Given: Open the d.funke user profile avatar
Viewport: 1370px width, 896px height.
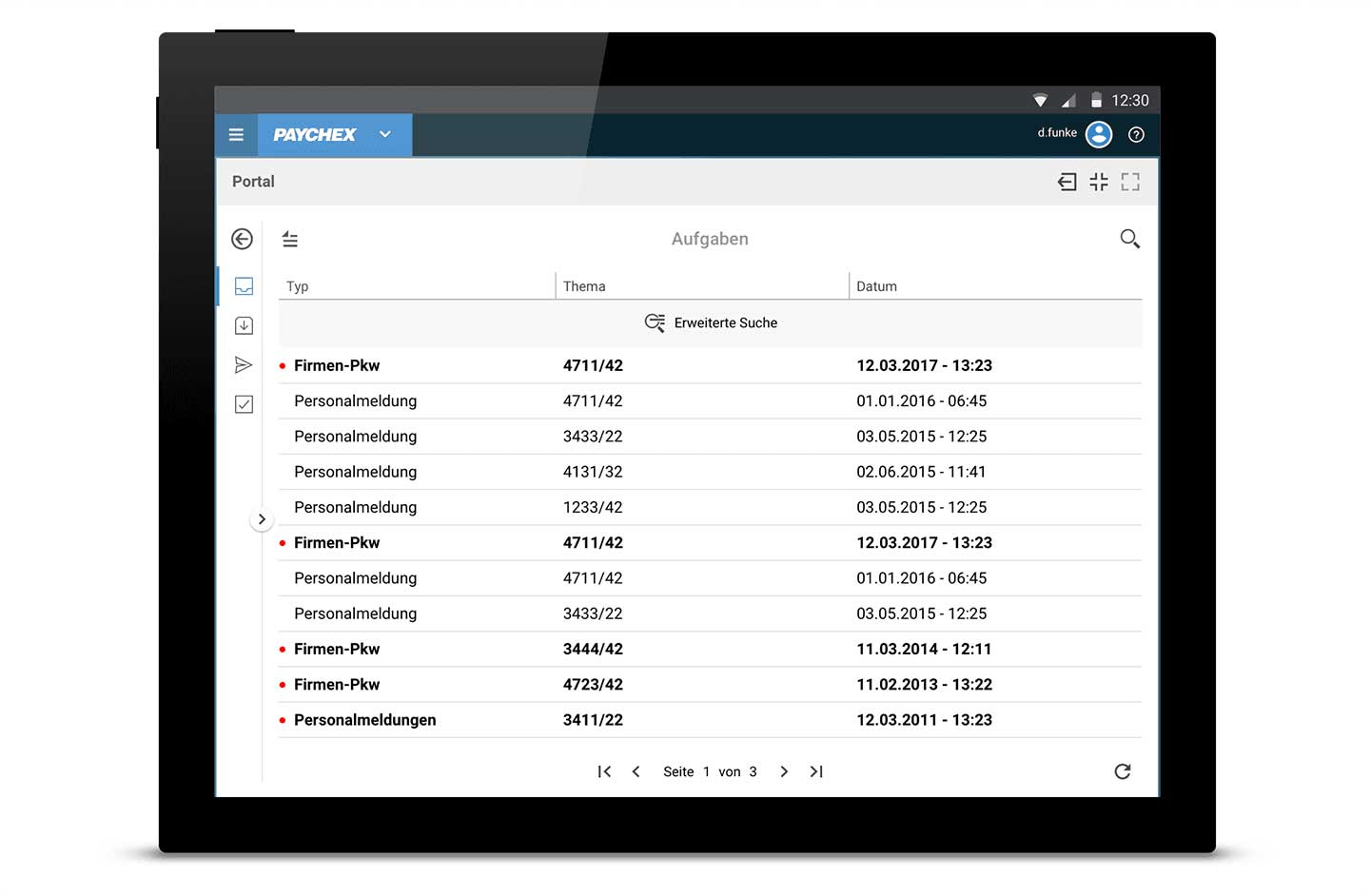Looking at the screenshot, I should (x=1099, y=134).
